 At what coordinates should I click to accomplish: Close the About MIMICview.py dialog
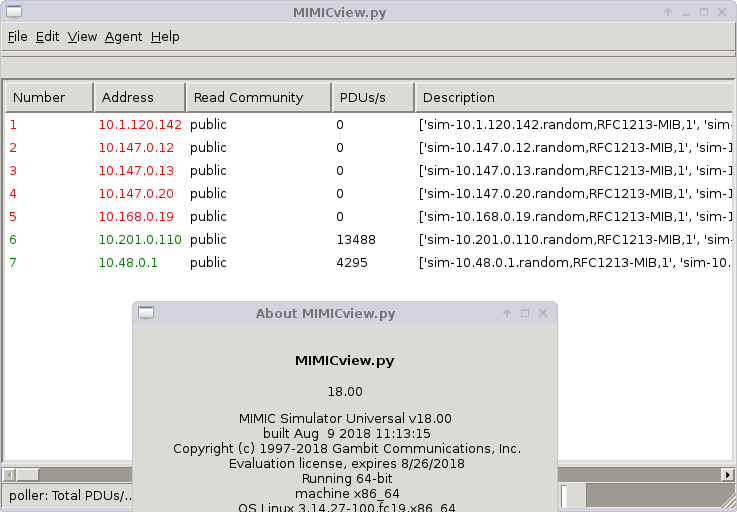[x=543, y=313]
